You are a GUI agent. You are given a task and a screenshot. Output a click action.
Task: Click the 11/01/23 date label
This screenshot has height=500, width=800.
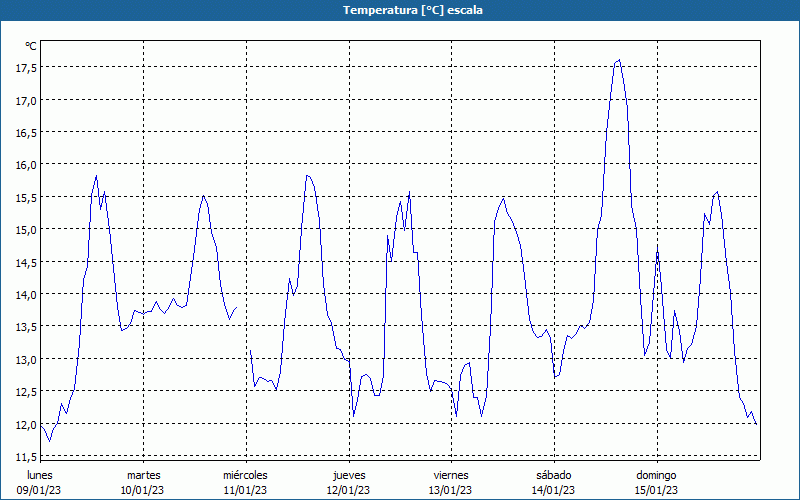pyautogui.click(x=245, y=490)
